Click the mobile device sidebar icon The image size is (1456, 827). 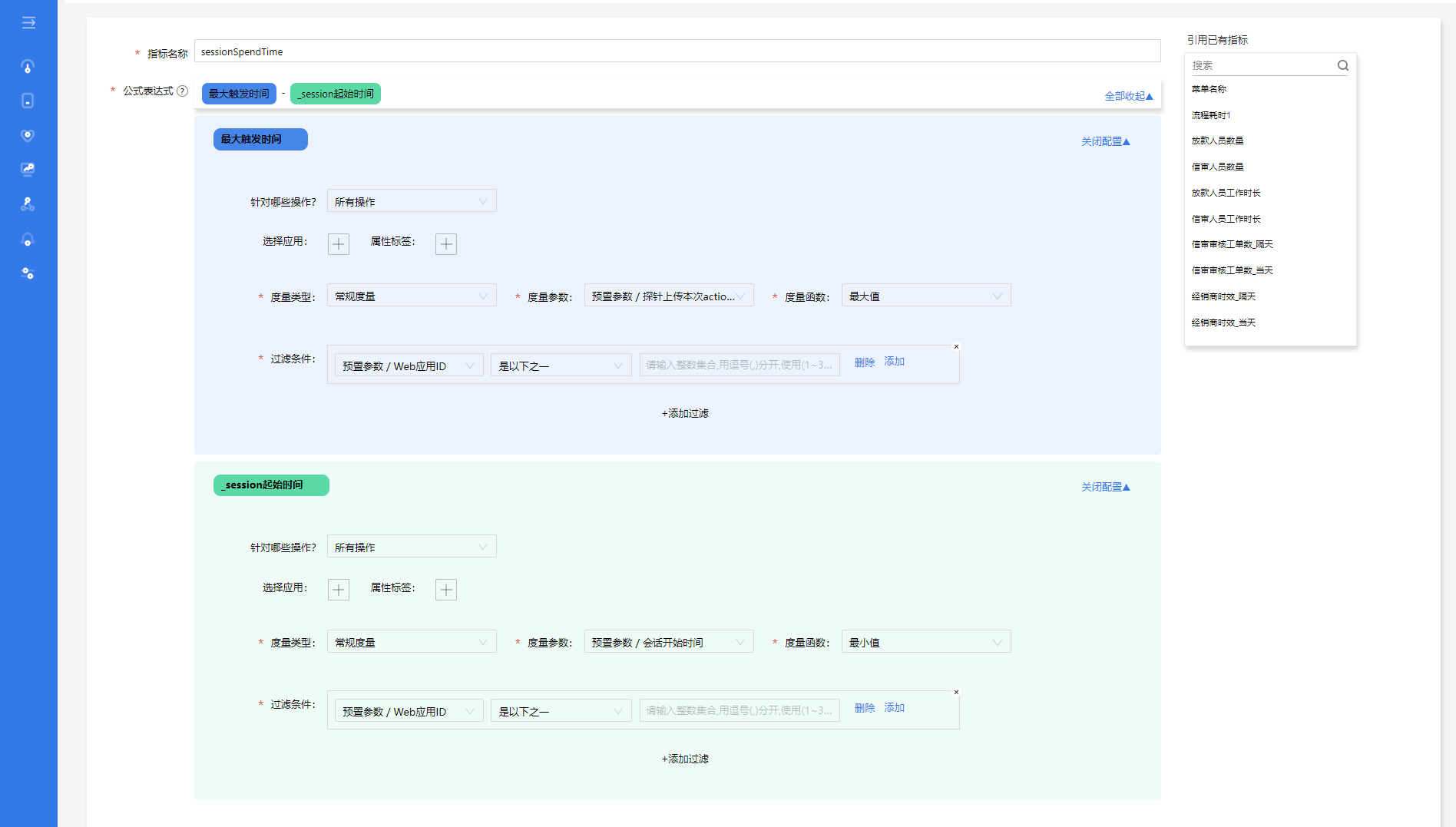(28, 101)
